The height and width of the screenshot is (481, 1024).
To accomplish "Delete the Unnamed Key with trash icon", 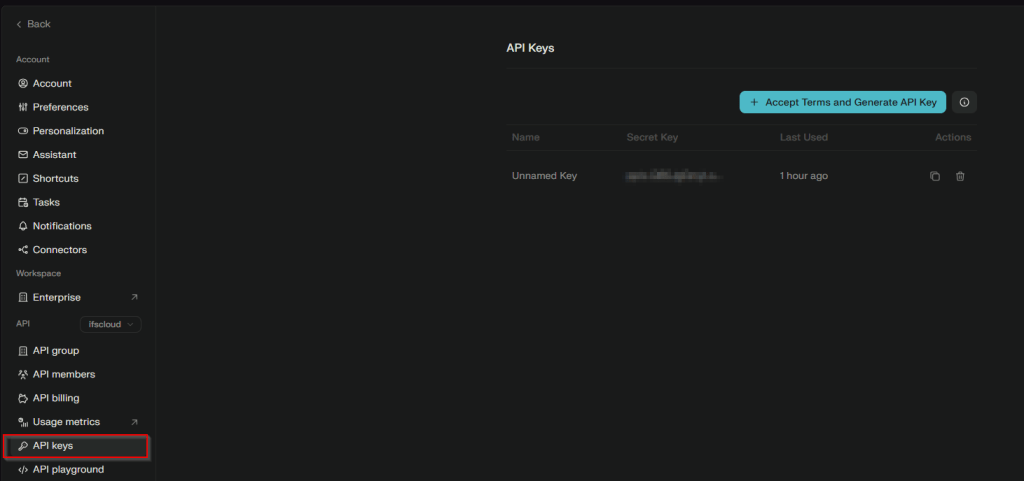I will 960,176.
